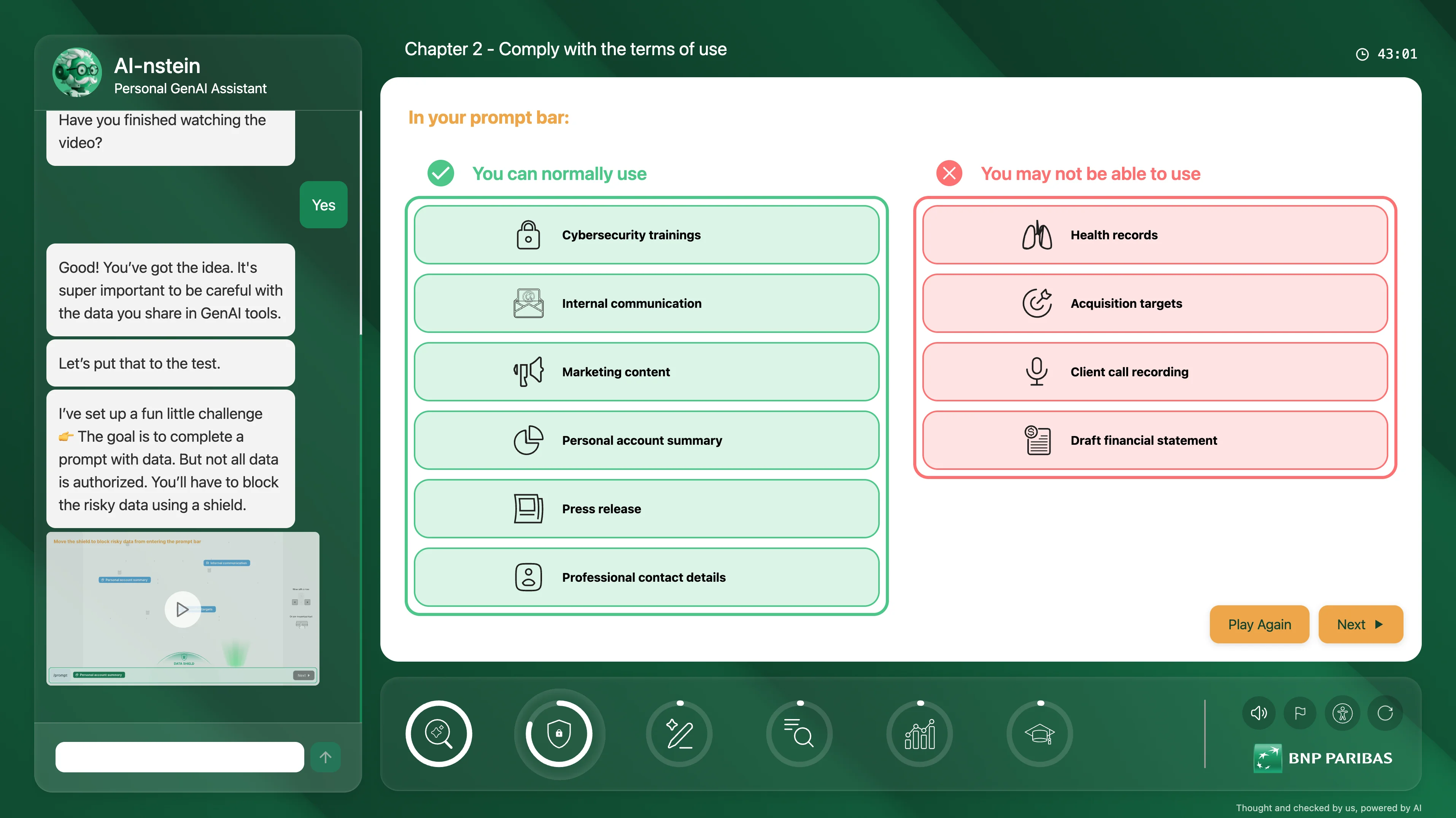Click the envelope icon for Internal communication
The width and height of the screenshot is (1456, 818).
pos(528,303)
